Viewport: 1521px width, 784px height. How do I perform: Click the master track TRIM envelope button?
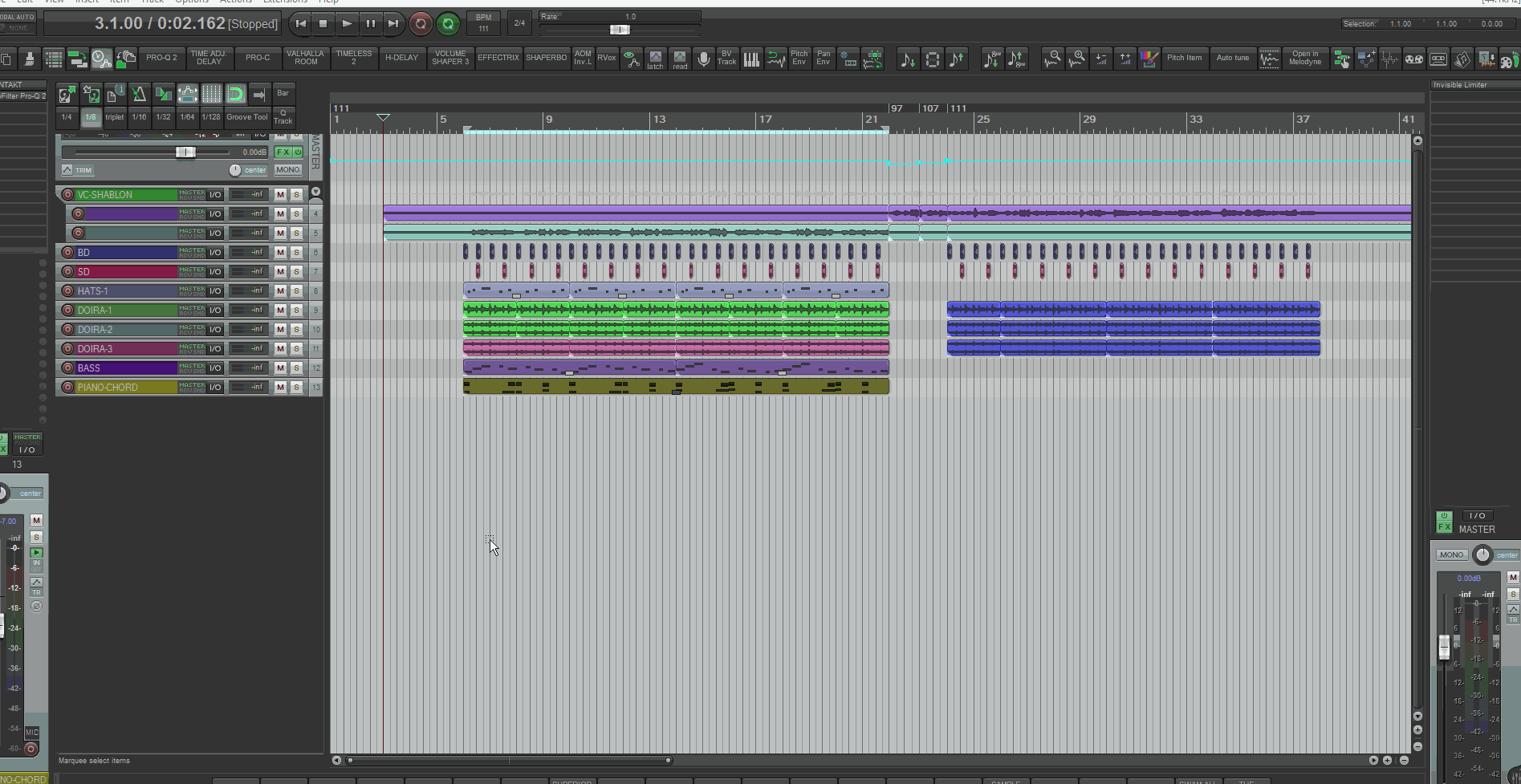pyautogui.click(x=78, y=170)
